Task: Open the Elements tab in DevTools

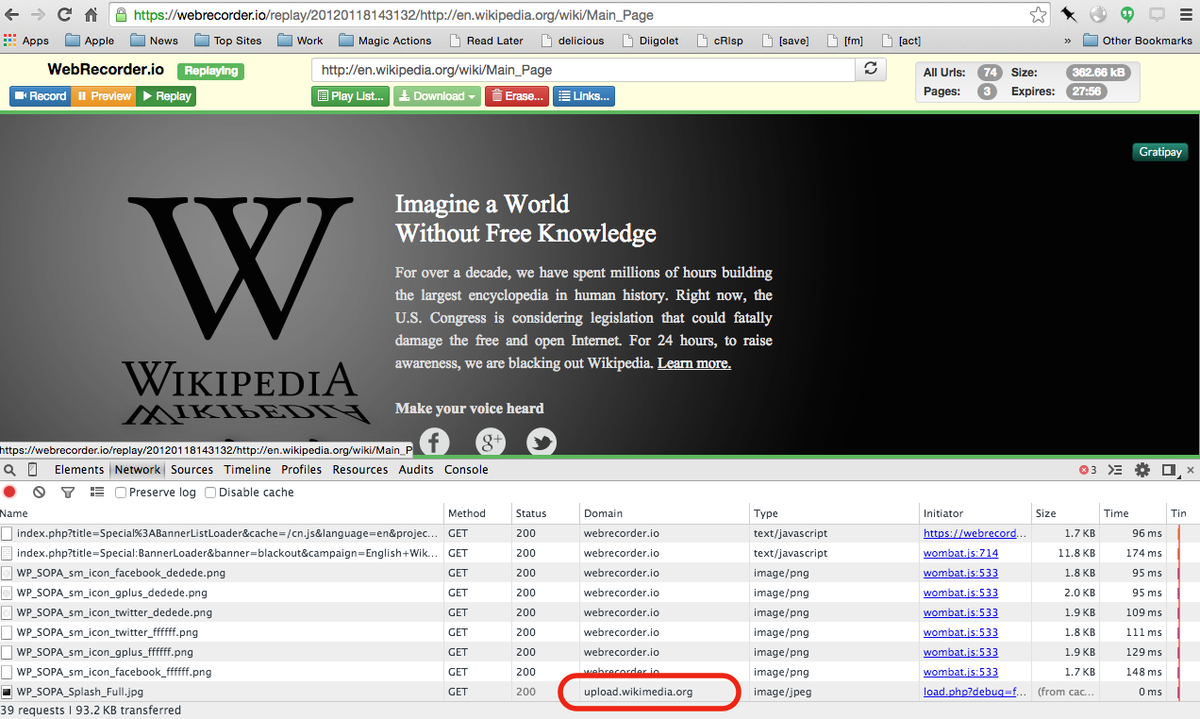Action: tap(79, 470)
